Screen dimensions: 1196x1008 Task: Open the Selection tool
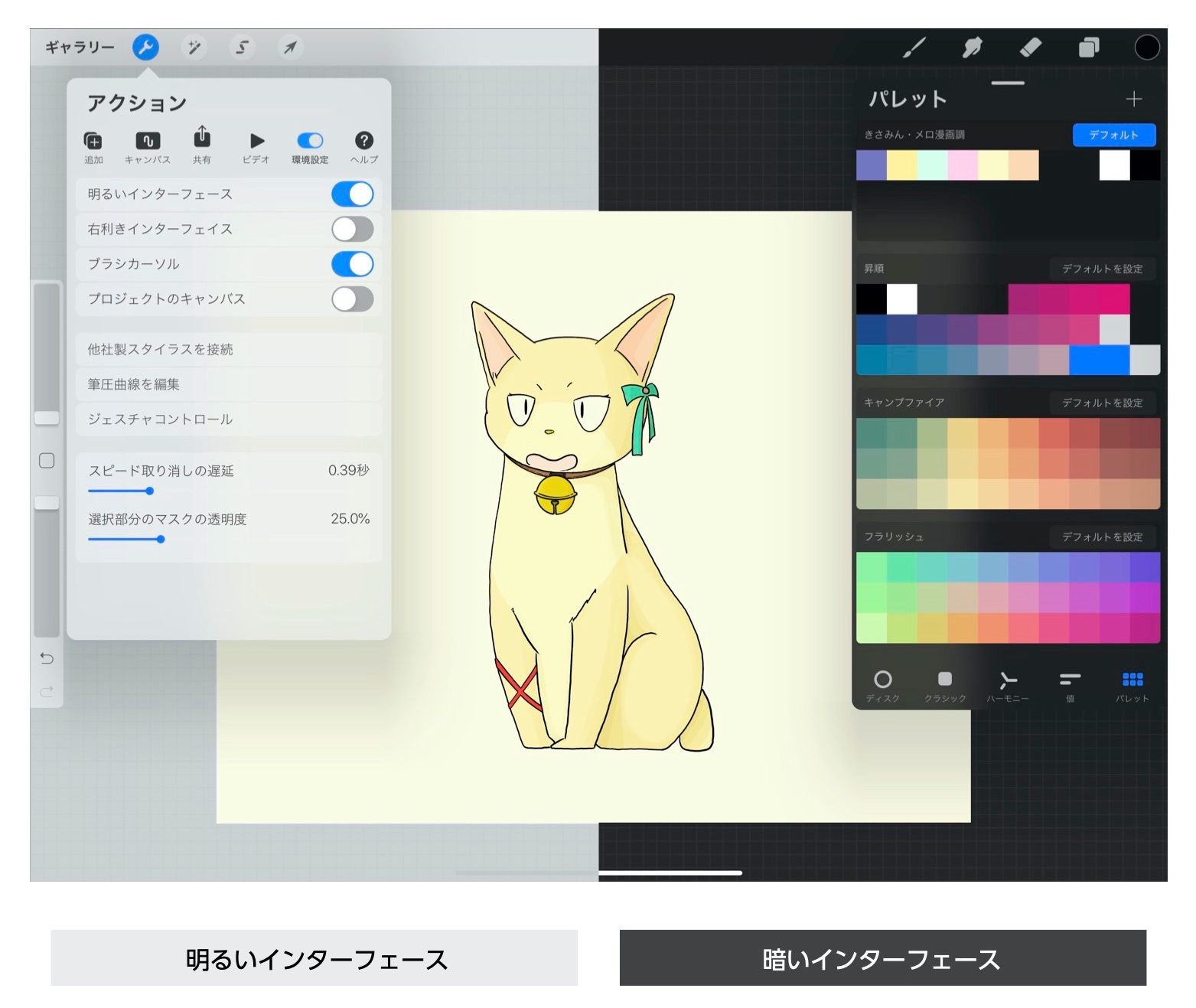click(x=241, y=47)
